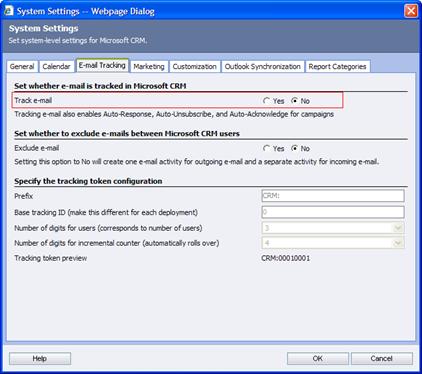Open the Report Categories tab
This screenshot has width=422, height=374.
pos(337,66)
